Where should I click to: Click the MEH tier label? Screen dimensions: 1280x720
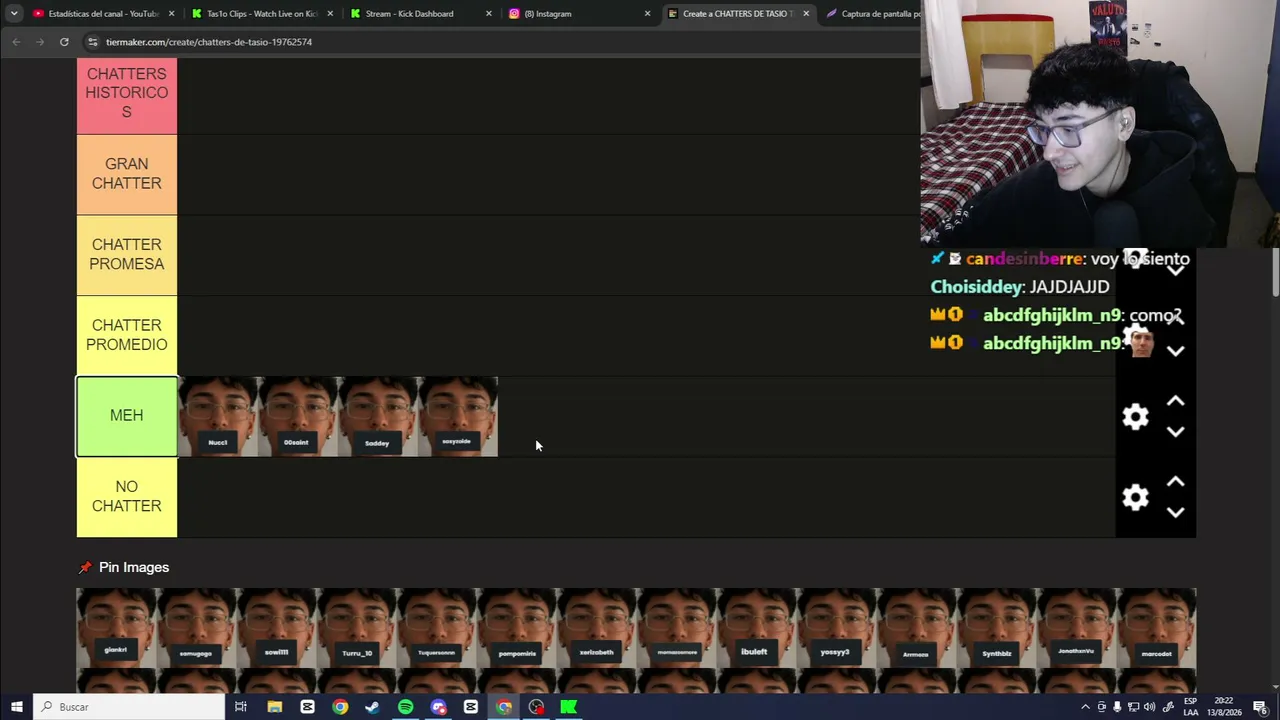tap(127, 416)
